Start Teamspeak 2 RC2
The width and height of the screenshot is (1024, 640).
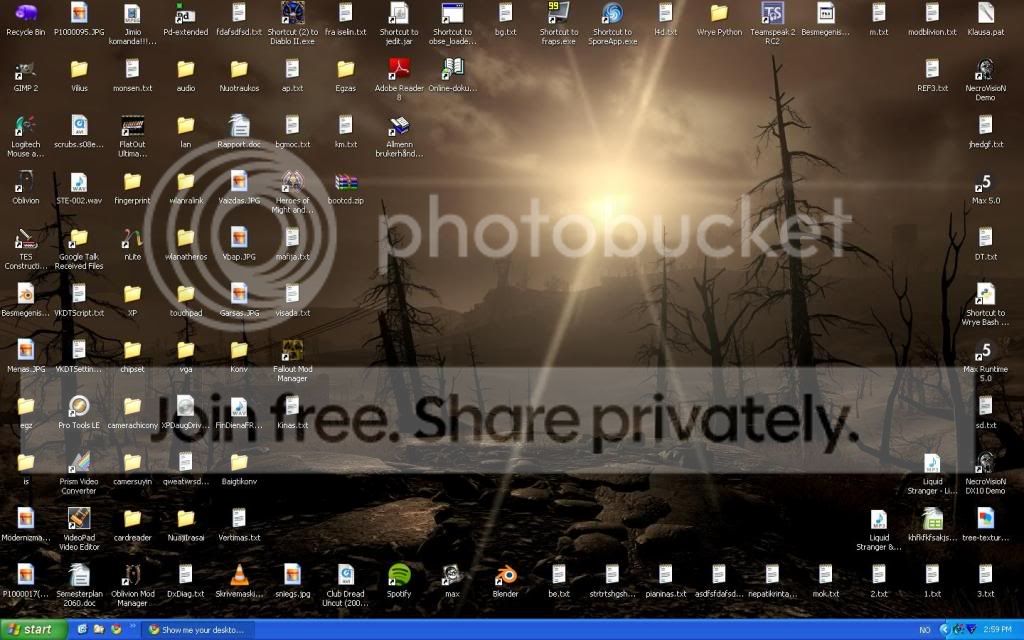pyautogui.click(x=772, y=14)
